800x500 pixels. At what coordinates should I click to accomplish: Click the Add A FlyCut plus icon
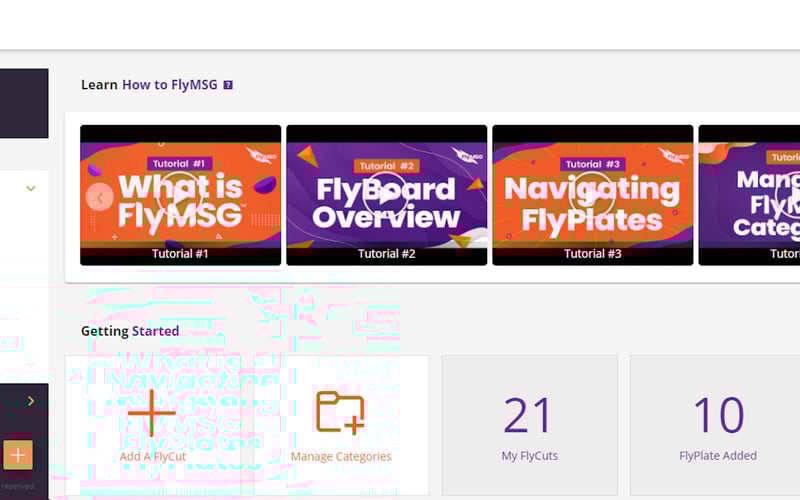(152, 413)
